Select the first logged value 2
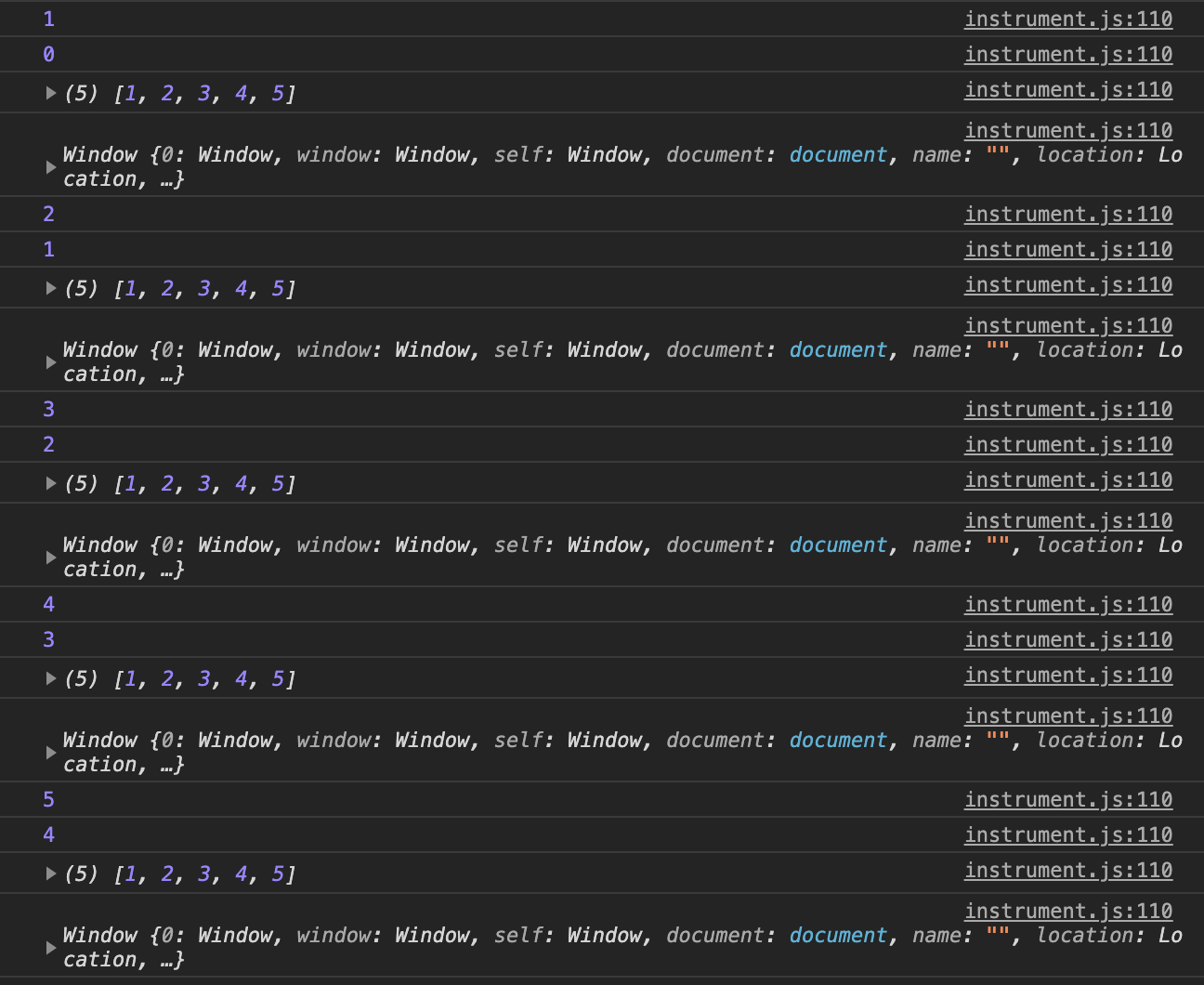 click(x=49, y=214)
